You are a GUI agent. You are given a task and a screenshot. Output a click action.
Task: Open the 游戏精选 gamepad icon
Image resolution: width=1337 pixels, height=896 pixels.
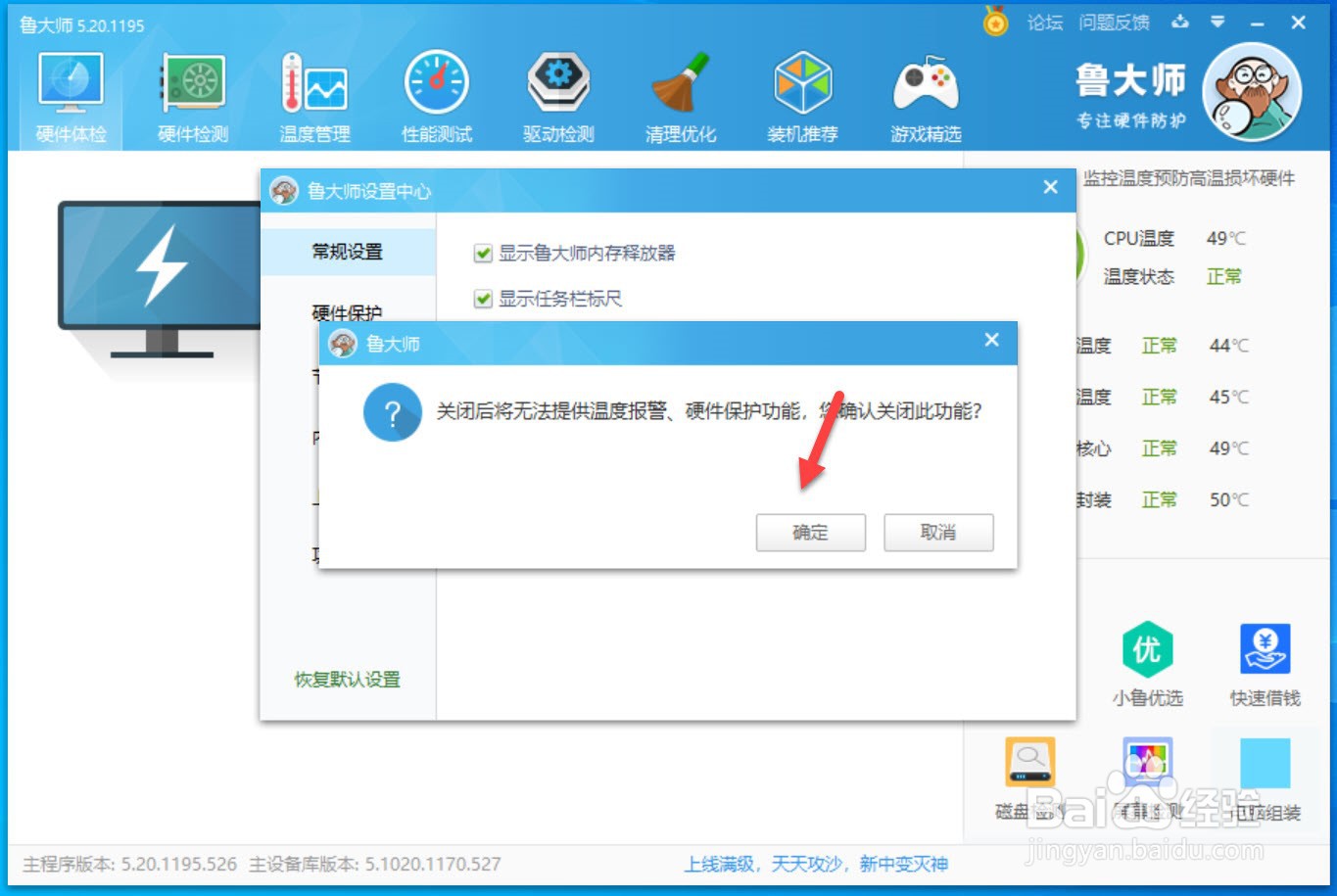[x=926, y=84]
